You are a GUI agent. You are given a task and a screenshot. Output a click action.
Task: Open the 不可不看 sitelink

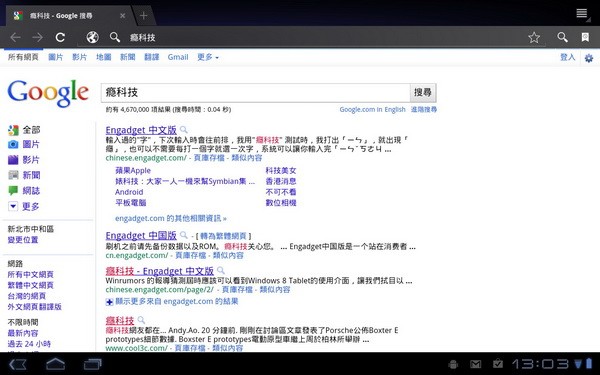(x=281, y=192)
